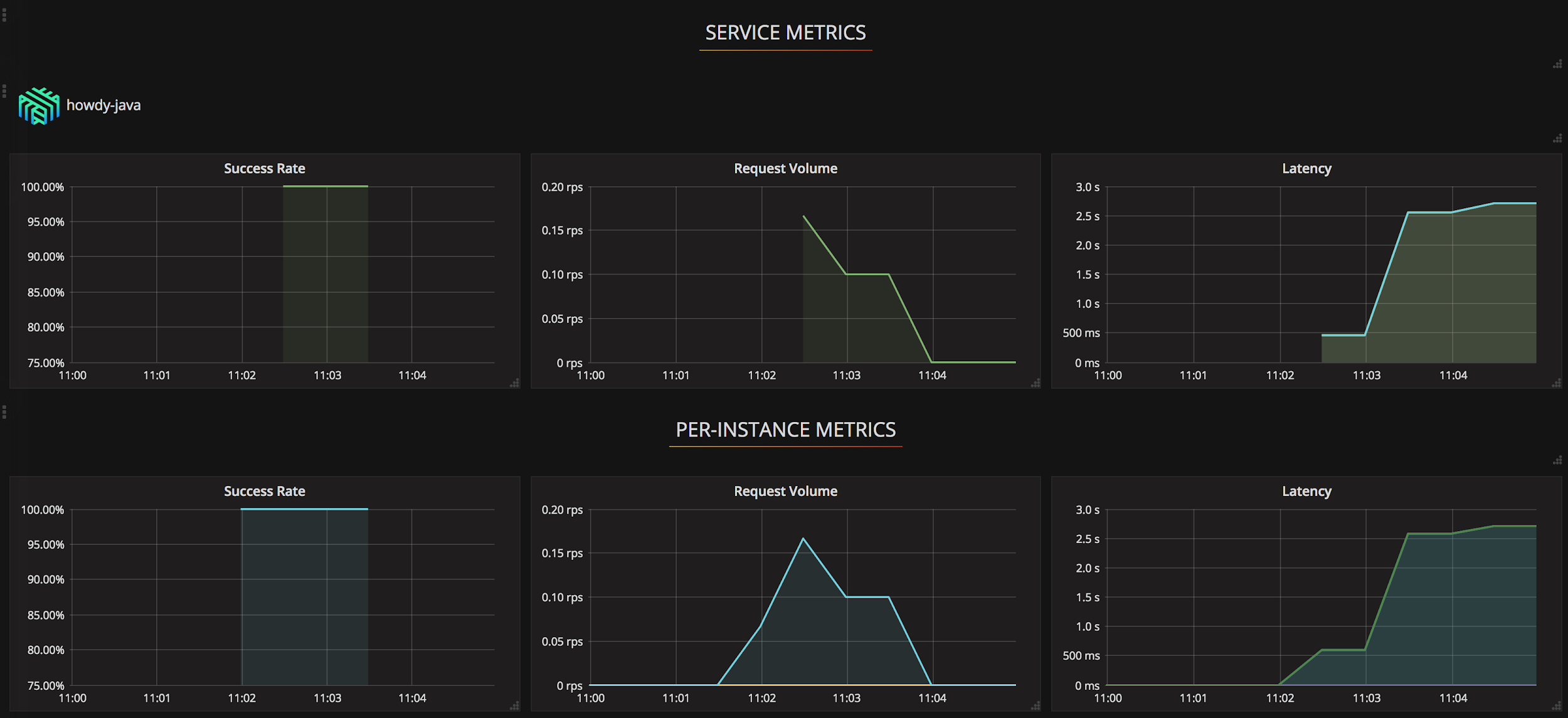The width and height of the screenshot is (1568, 718).
Task: Grab resize handle of service Success Rate panel
Action: pos(514,383)
